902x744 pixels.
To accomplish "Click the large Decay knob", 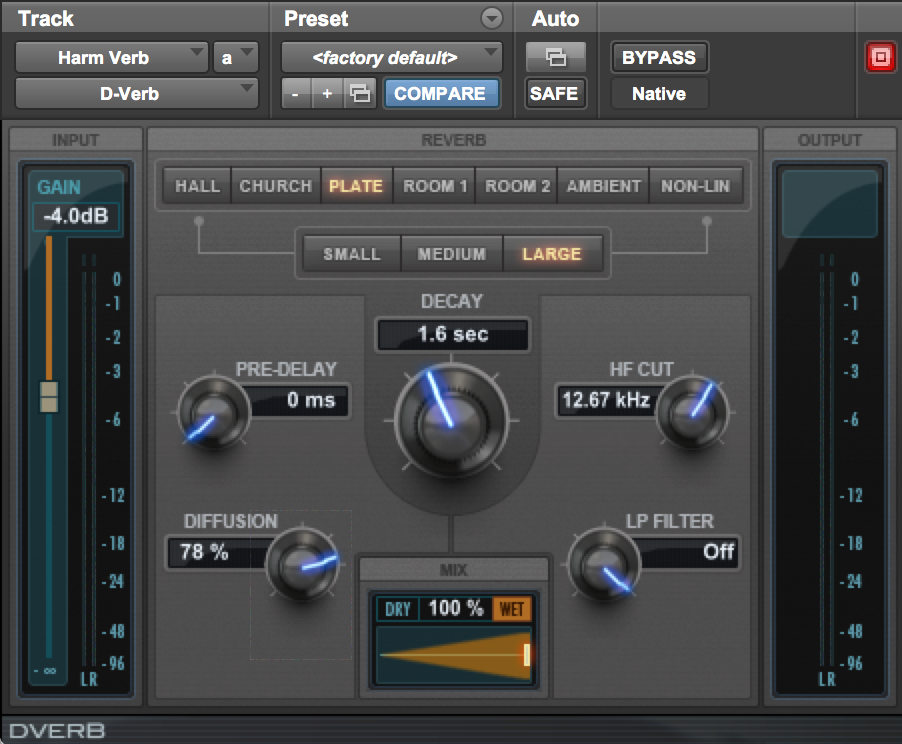I will [x=452, y=421].
